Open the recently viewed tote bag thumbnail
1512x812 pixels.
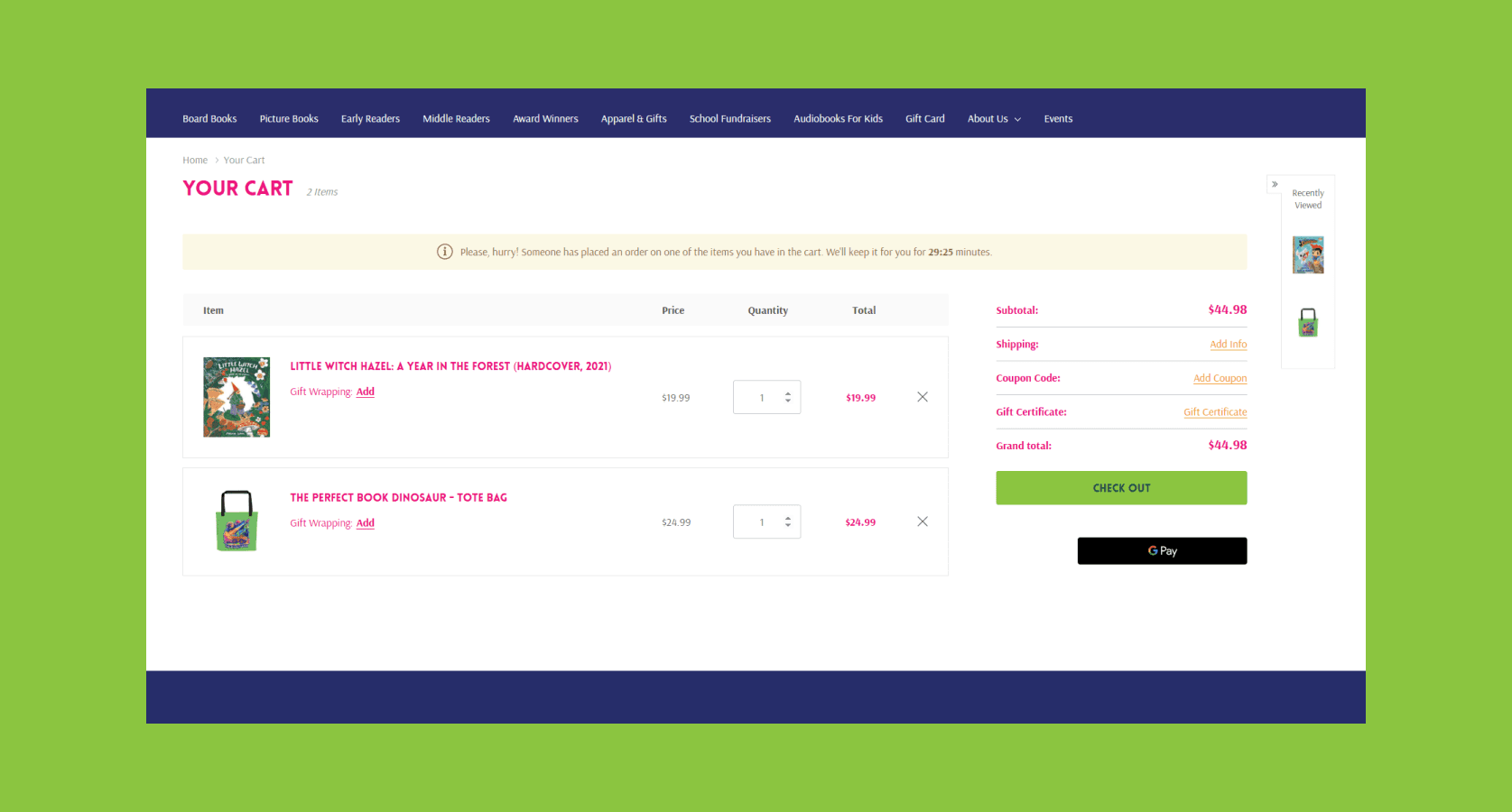[x=1308, y=322]
